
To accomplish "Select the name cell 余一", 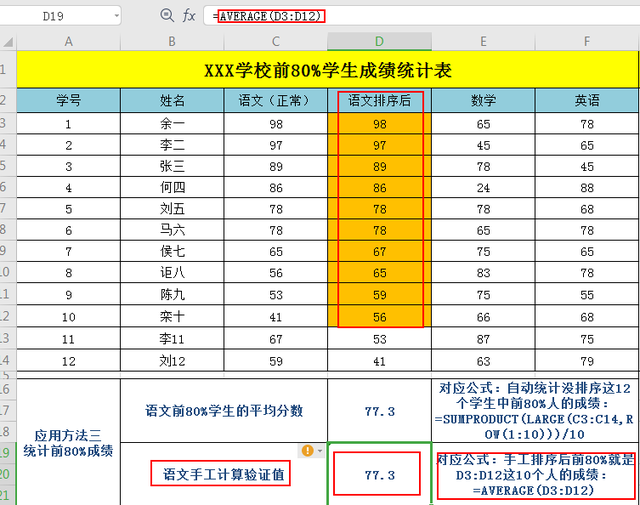I will [x=172, y=124].
